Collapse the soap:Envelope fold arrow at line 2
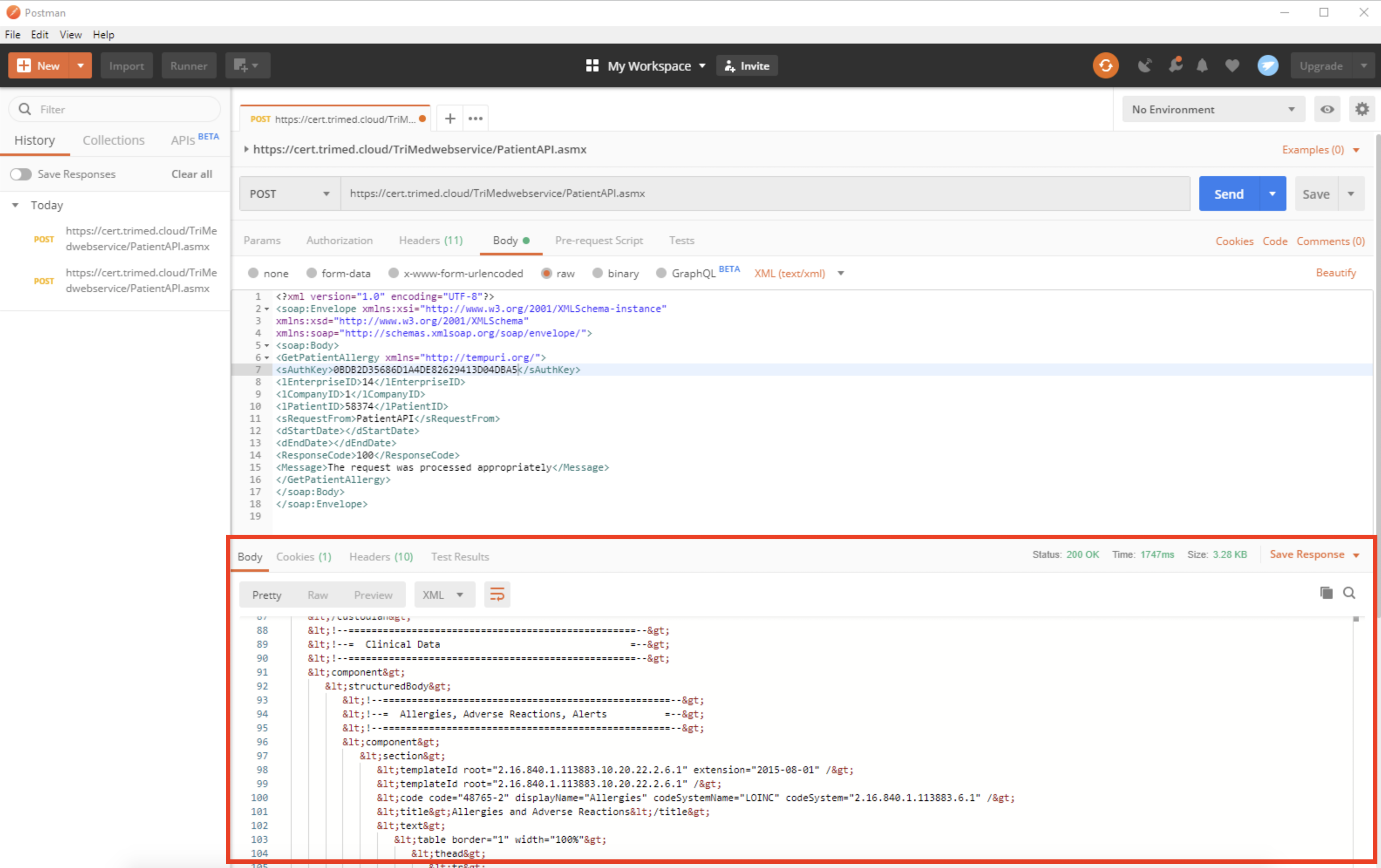 coord(267,309)
